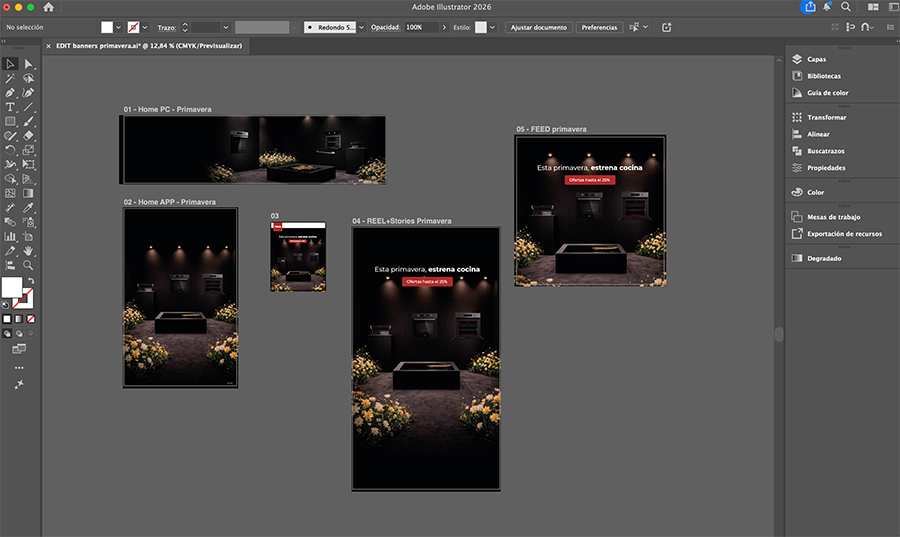Viewport: 900px width, 537px height.
Task: Select the Paintbrush tool
Action: [28, 121]
